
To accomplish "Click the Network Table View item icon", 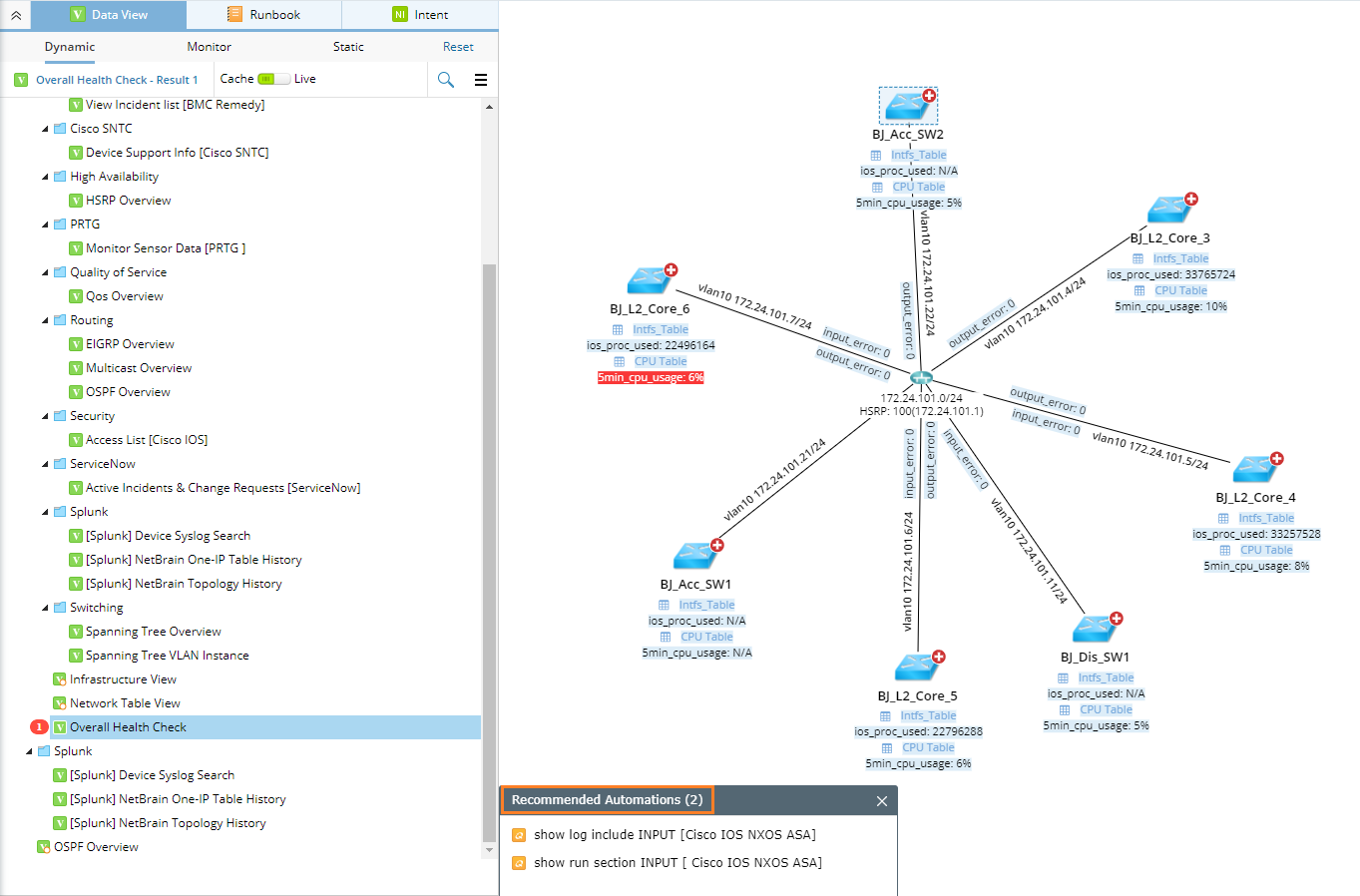I will [x=60, y=703].
